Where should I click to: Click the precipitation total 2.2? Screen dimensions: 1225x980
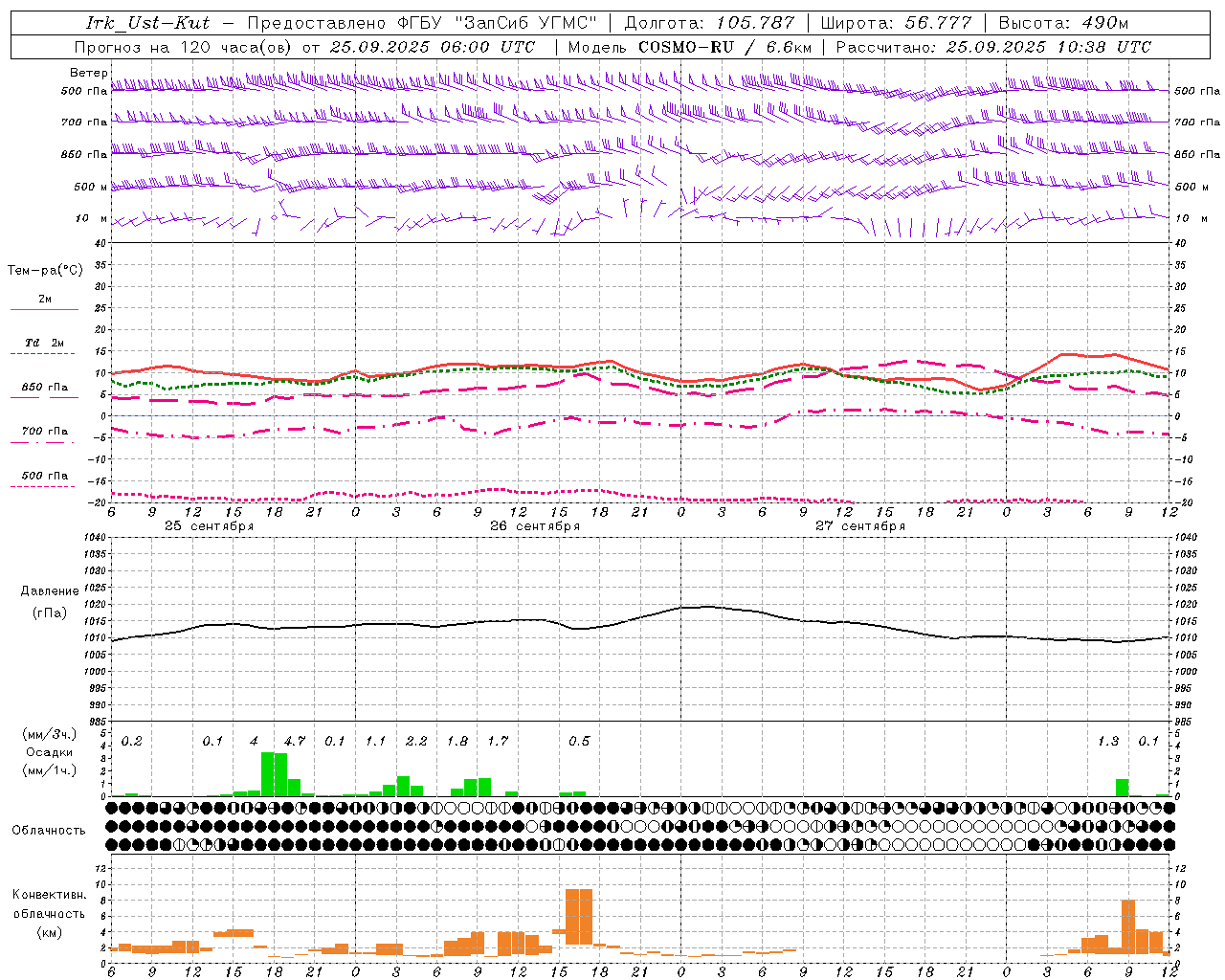coord(416,741)
